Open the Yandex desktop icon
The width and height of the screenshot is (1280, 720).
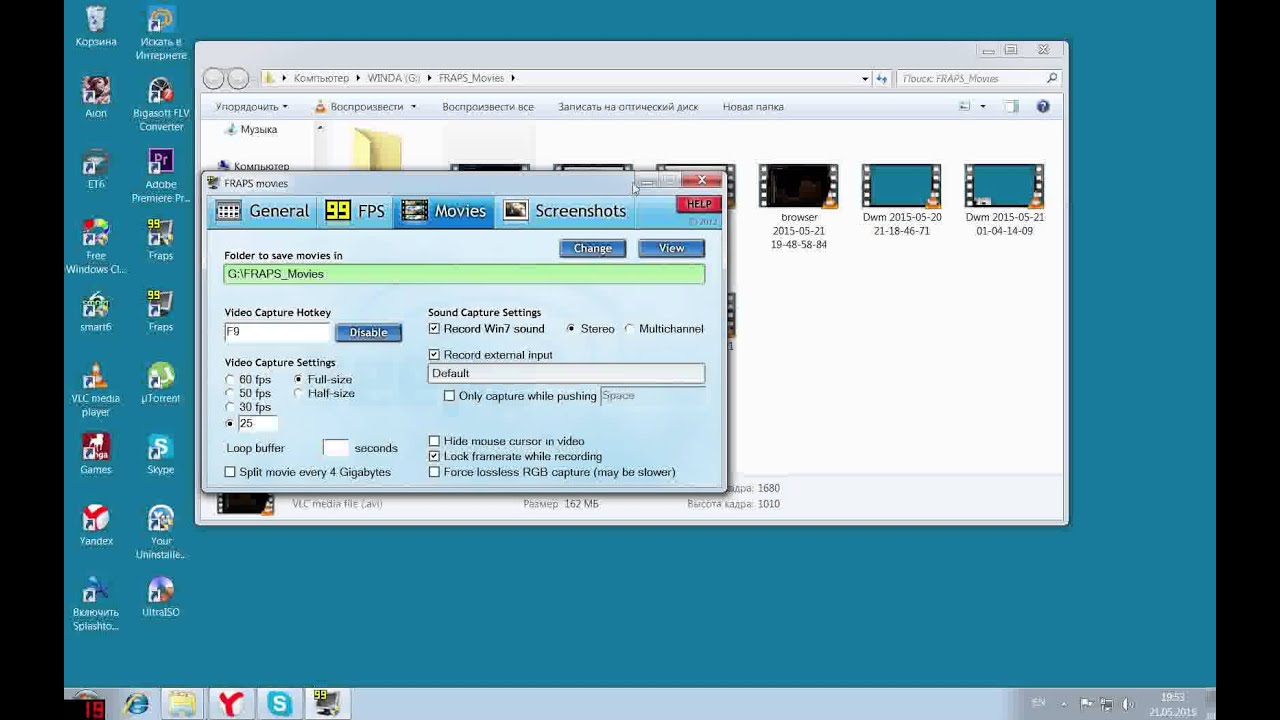point(96,525)
